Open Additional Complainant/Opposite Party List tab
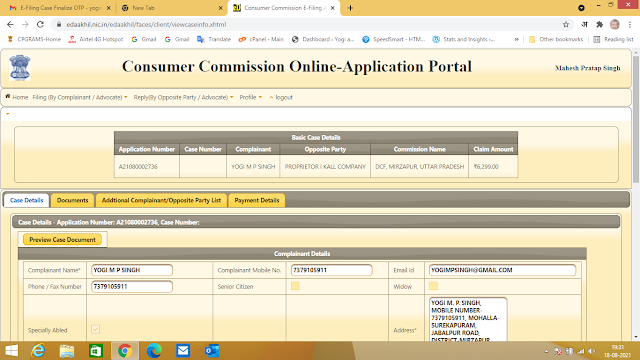 tap(161, 200)
